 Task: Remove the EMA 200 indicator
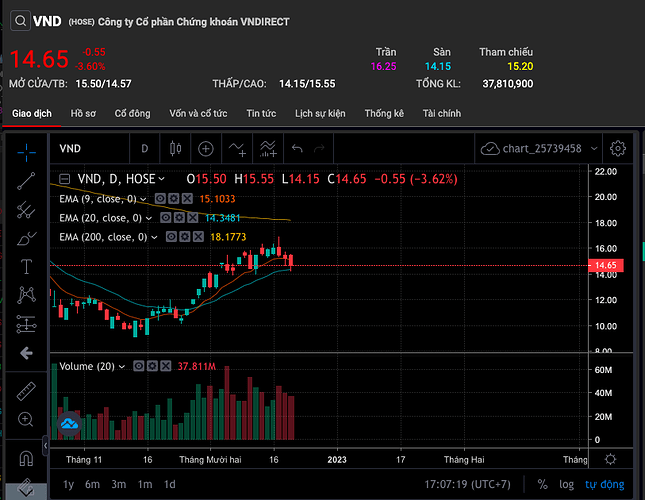(x=198, y=237)
